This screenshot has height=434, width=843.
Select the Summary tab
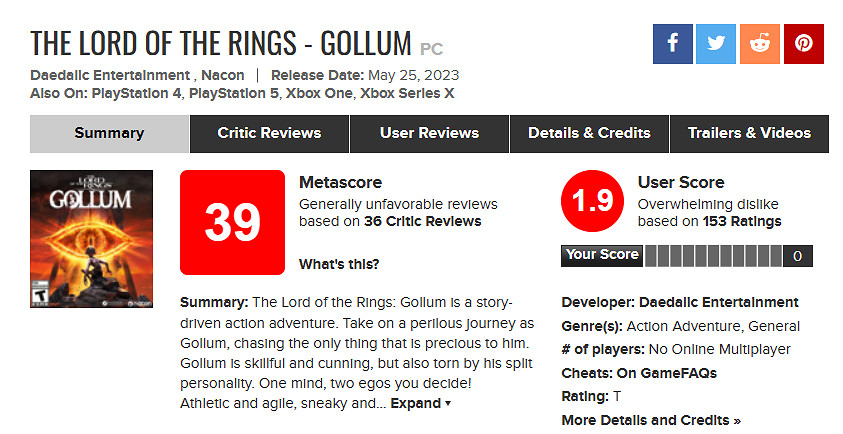pyautogui.click(x=109, y=133)
